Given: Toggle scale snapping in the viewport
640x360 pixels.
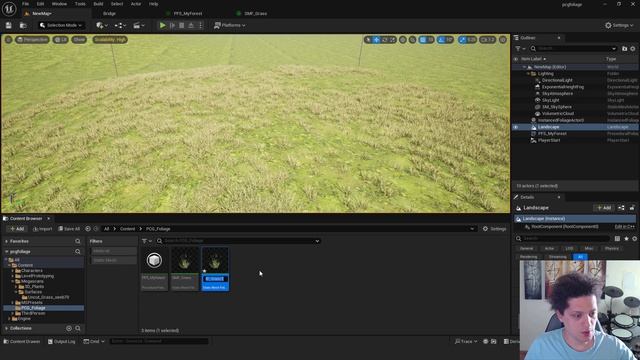Looking at the screenshot, I should tap(462, 40).
